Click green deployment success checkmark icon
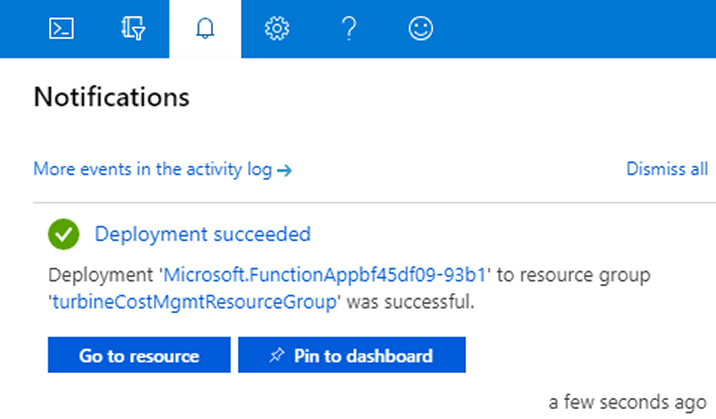This screenshot has height=419, width=716. [x=63, y=234]
